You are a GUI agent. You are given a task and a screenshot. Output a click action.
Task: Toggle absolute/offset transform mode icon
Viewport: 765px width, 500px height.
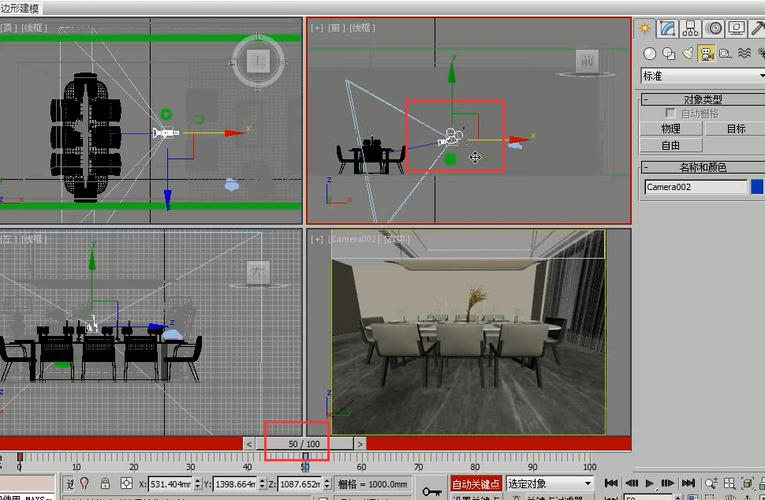(x=126, y=483)
